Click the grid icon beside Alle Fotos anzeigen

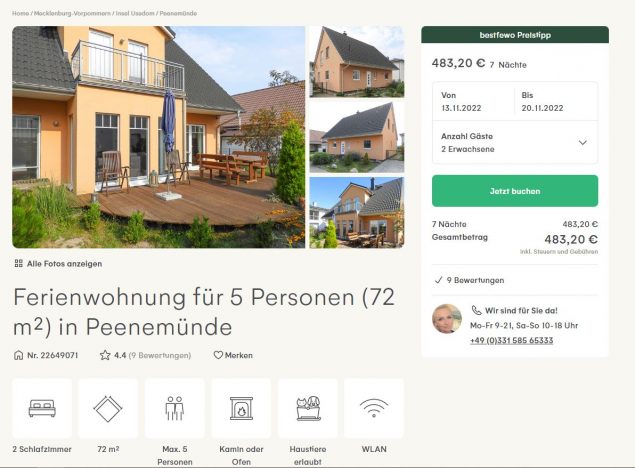coord(19,264)
